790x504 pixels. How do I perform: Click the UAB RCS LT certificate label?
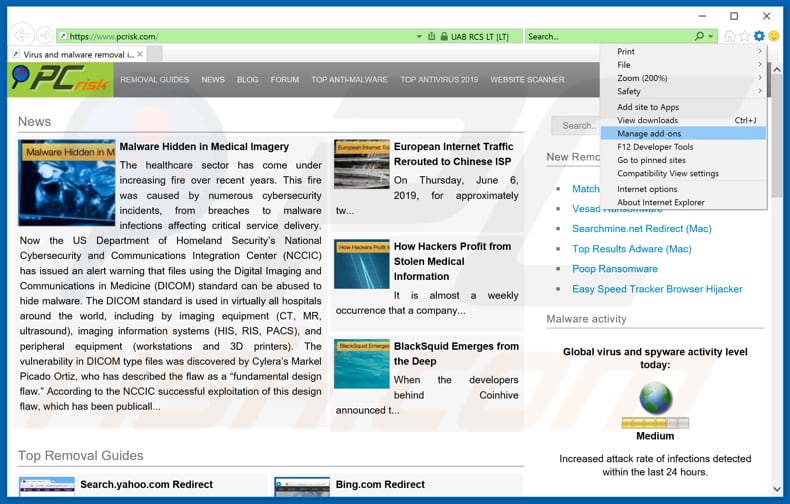[480, 37]
